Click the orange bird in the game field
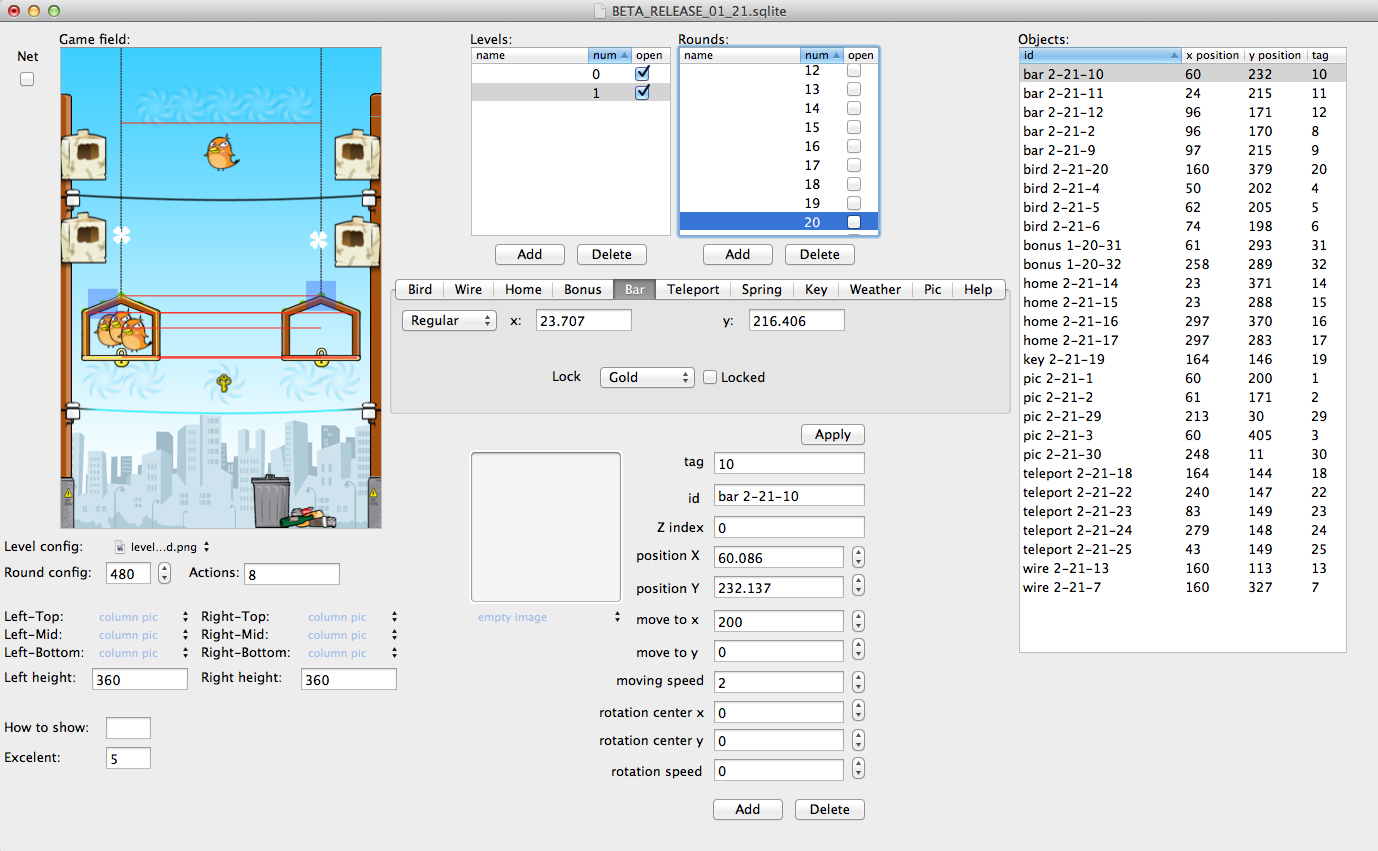This screenshot has width=1378, height=851. click(x=221, y=153)
